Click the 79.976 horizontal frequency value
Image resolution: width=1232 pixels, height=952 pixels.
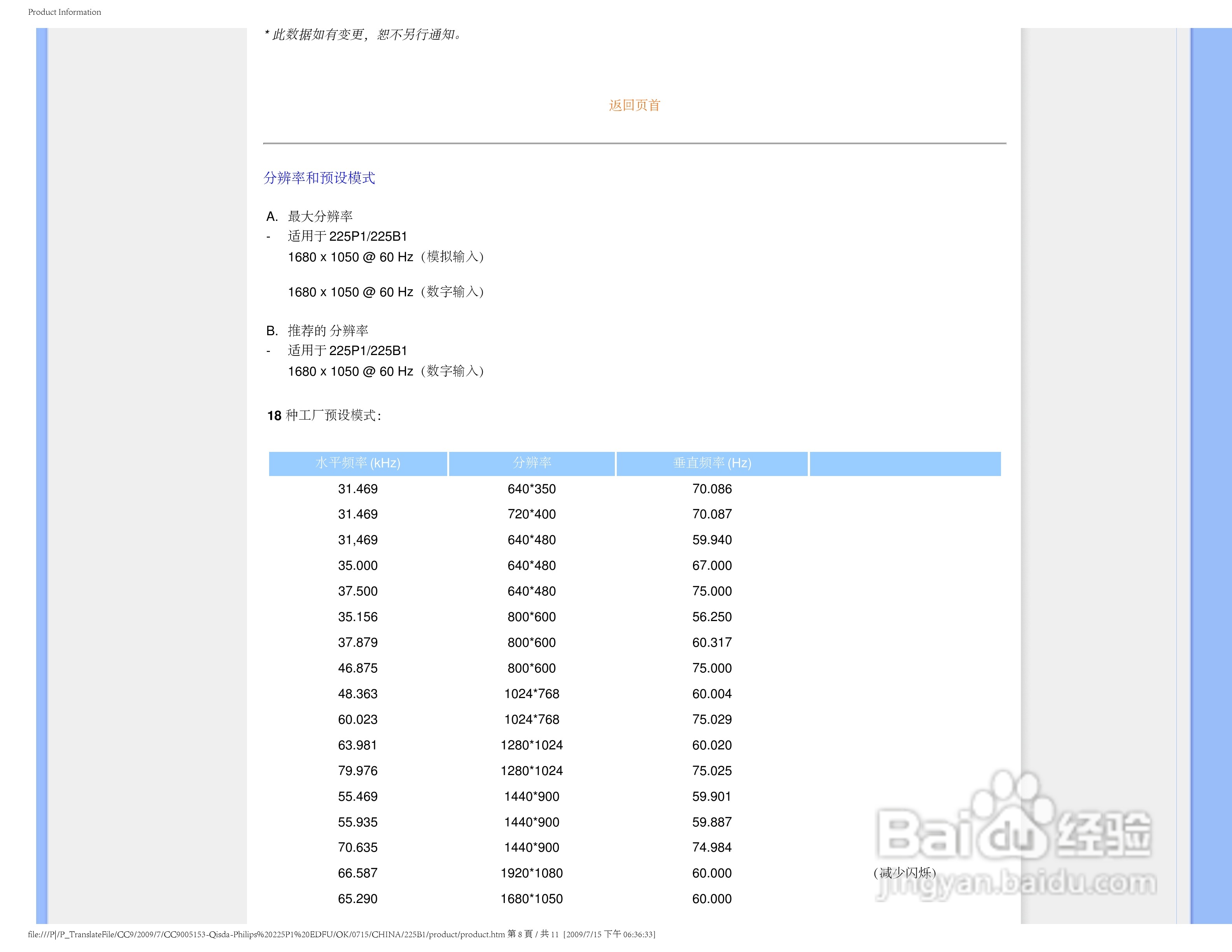(x=358, y=771)
